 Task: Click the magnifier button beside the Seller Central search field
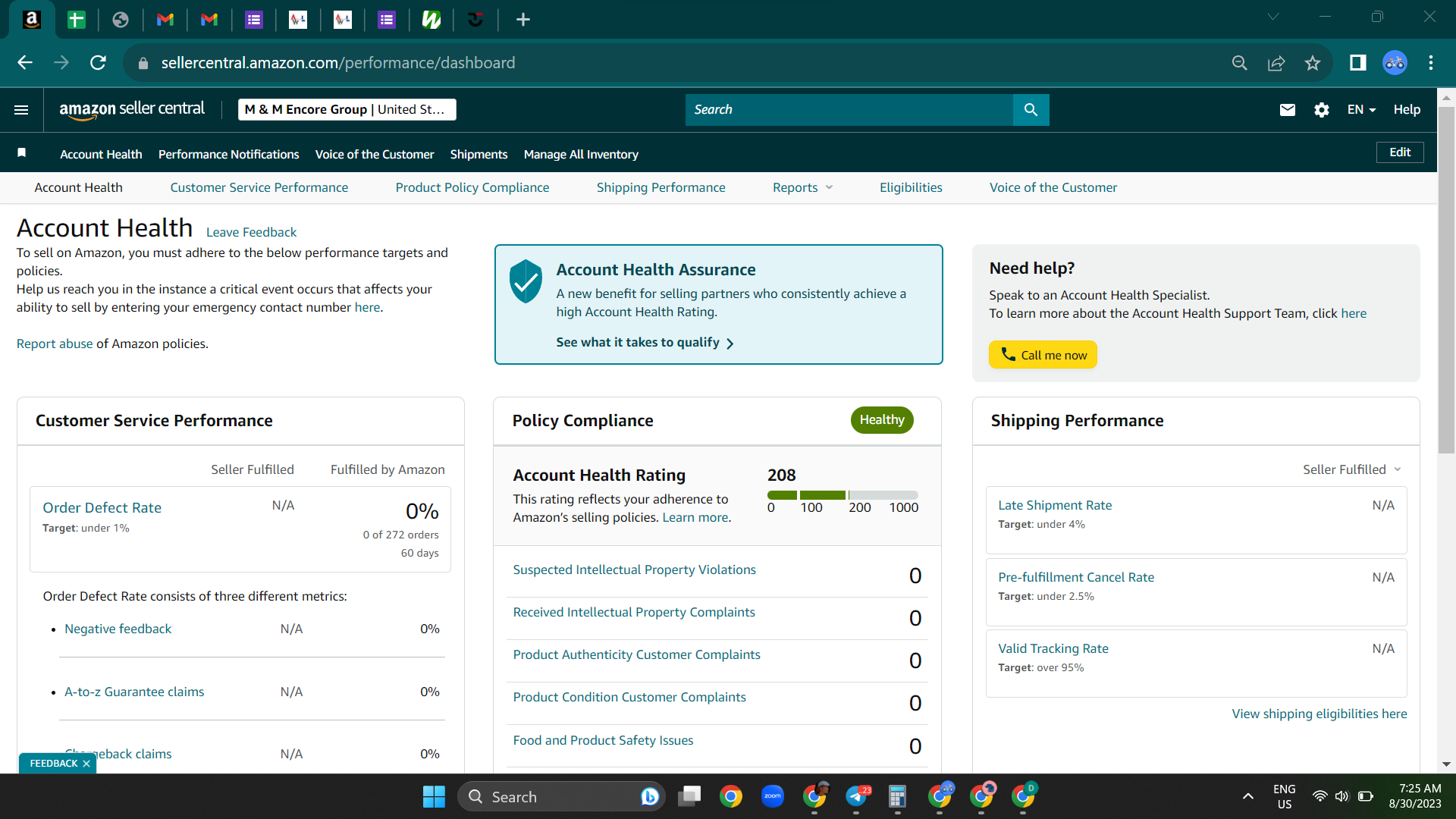(1031, 110)
